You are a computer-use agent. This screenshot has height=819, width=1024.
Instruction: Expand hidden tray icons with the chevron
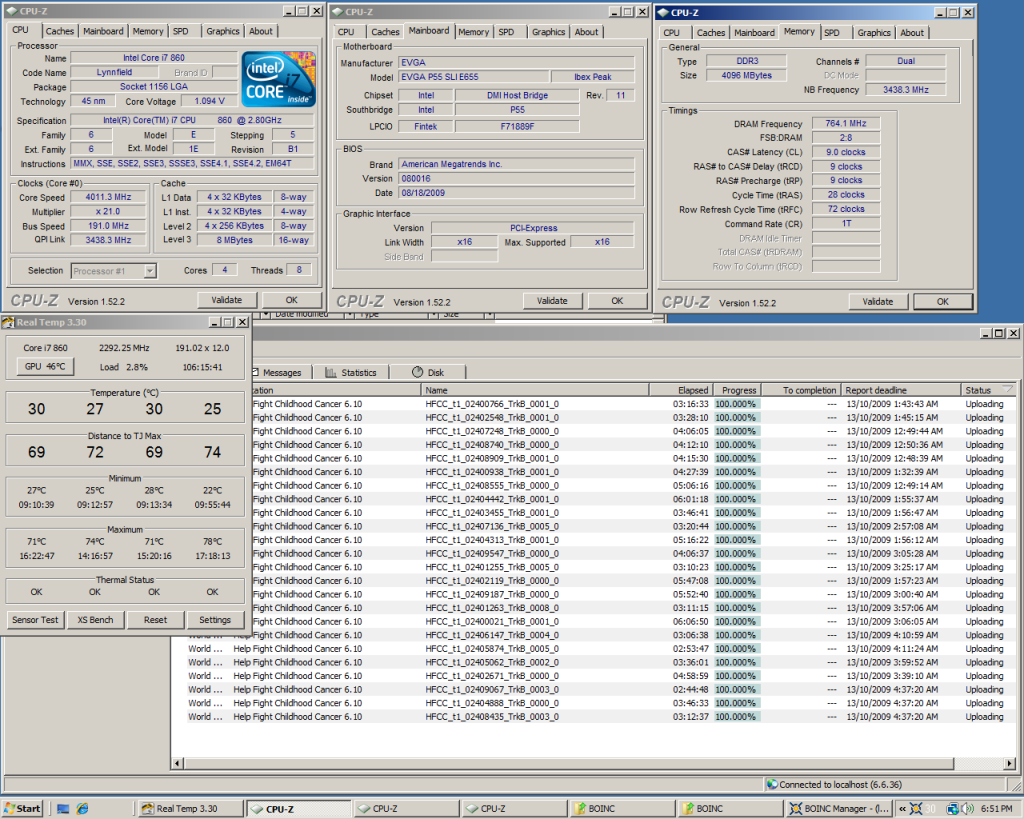903,809
